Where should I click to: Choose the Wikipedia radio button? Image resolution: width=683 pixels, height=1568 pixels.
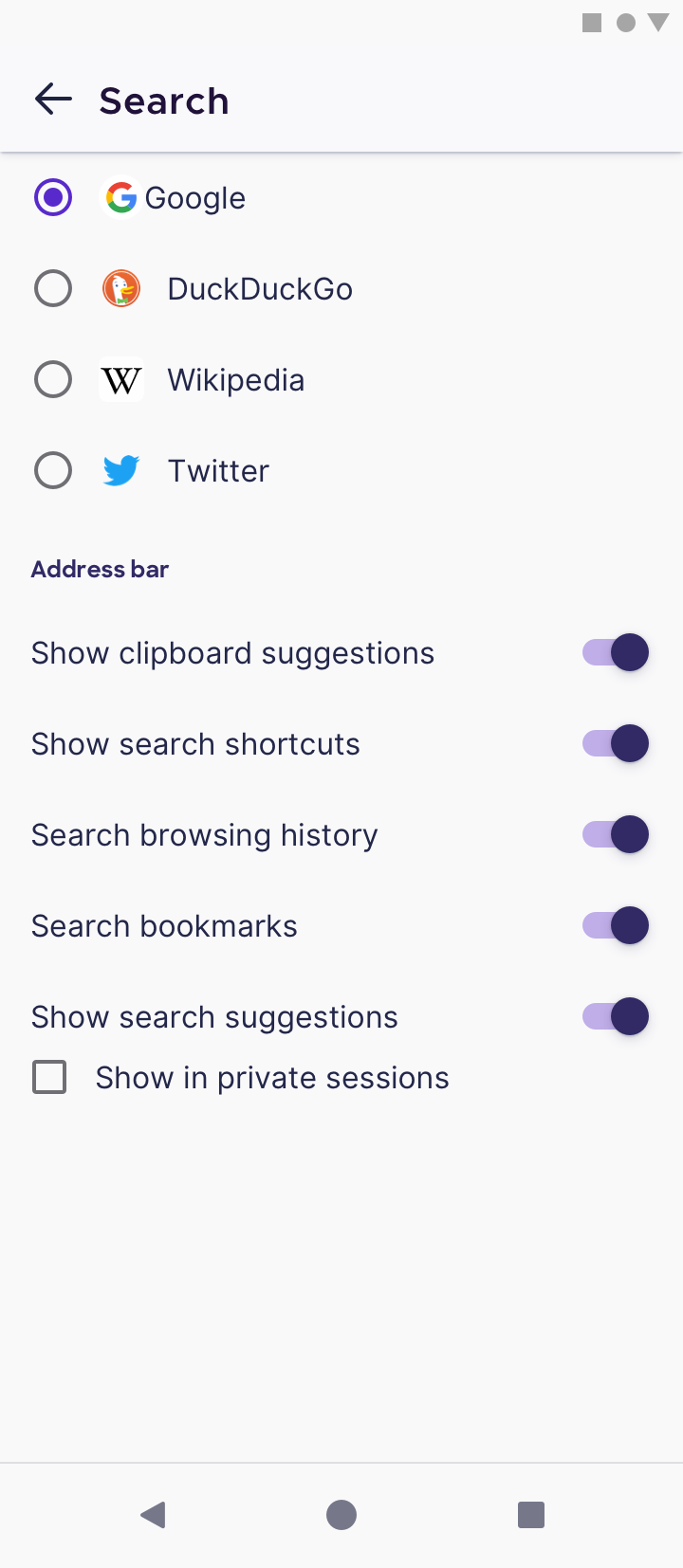(53, 379)
